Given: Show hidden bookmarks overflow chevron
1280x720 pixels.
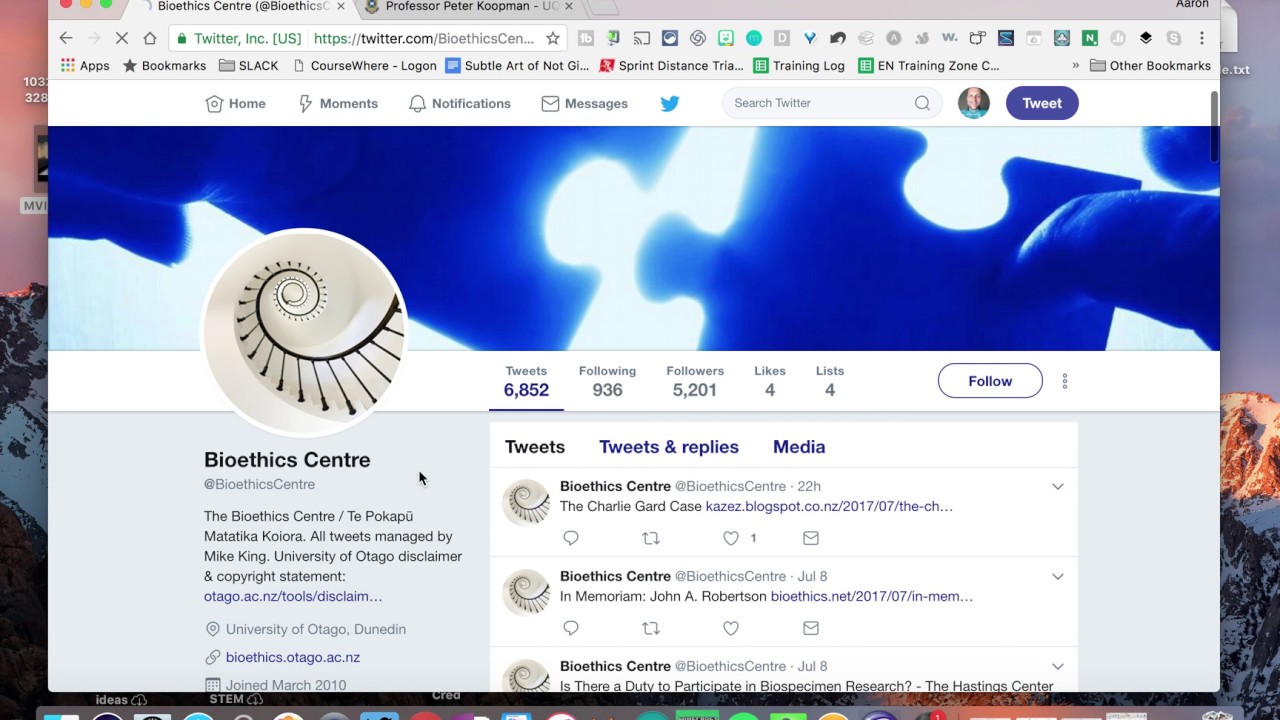Looking at the screenshot, I should 1076,66.
